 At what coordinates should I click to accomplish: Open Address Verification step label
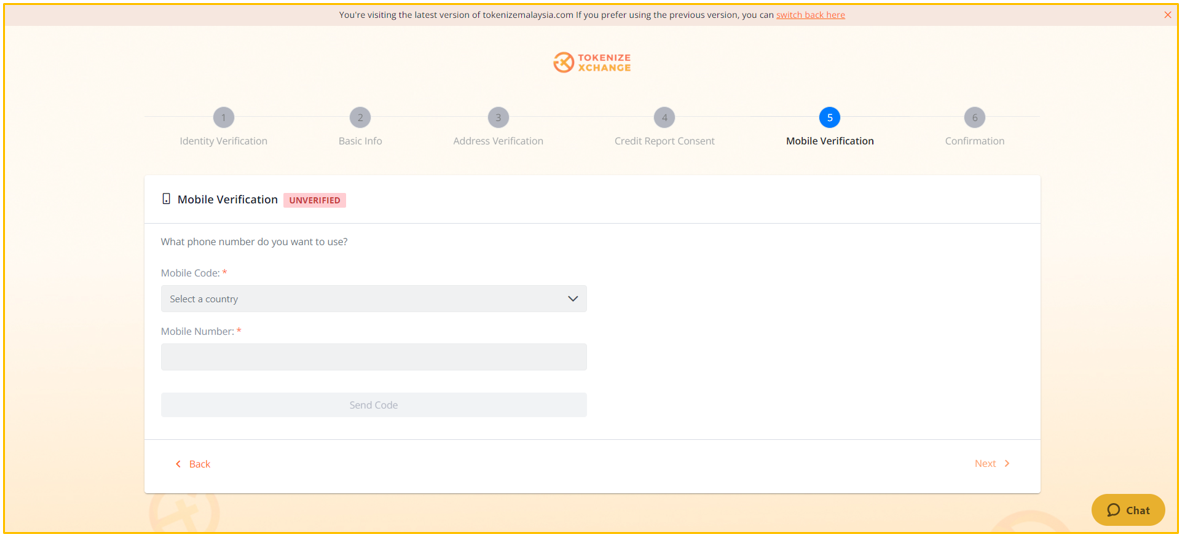click(x=498, y=141)
